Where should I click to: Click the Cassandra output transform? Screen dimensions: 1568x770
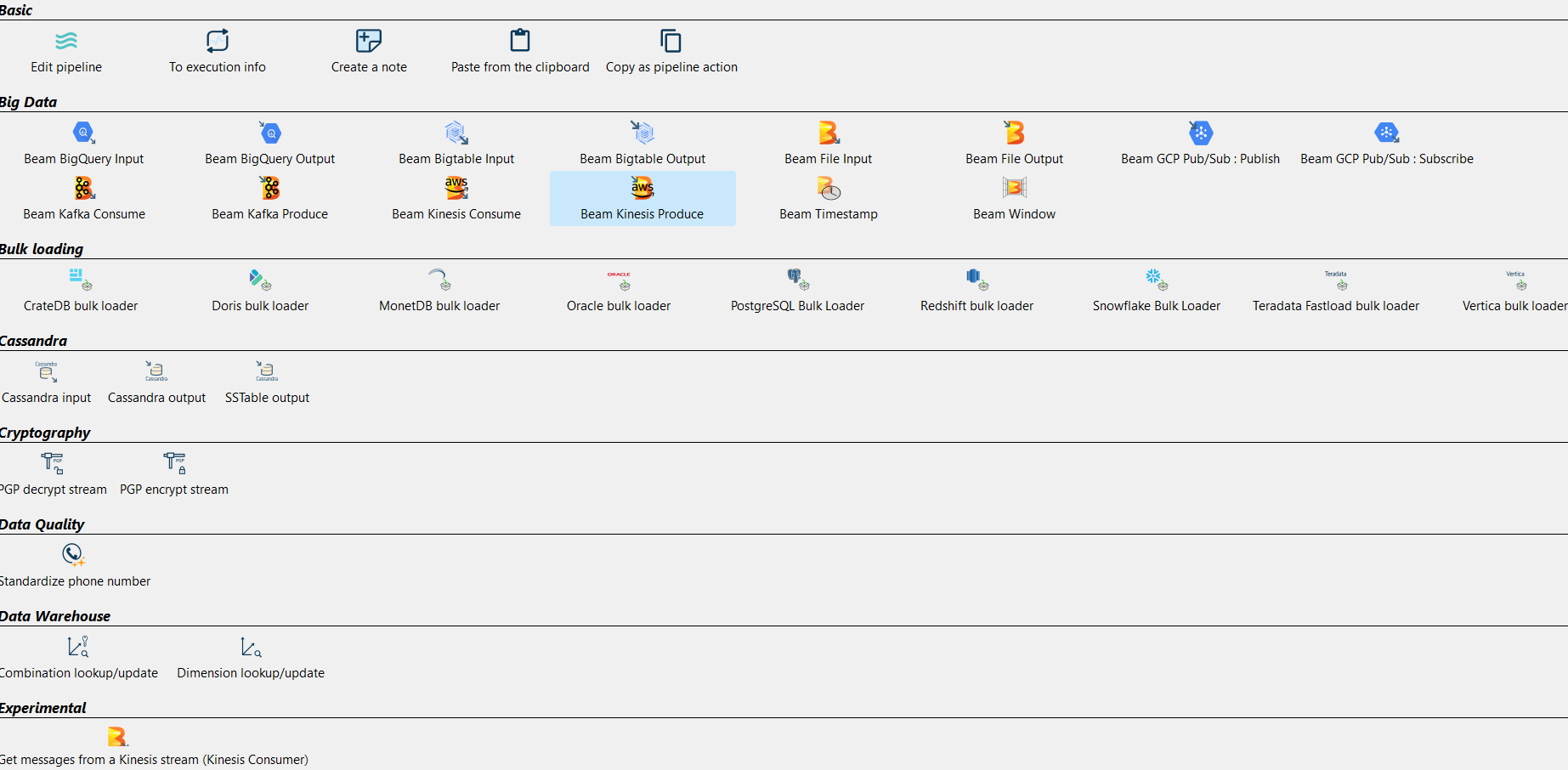click(156, 371)
